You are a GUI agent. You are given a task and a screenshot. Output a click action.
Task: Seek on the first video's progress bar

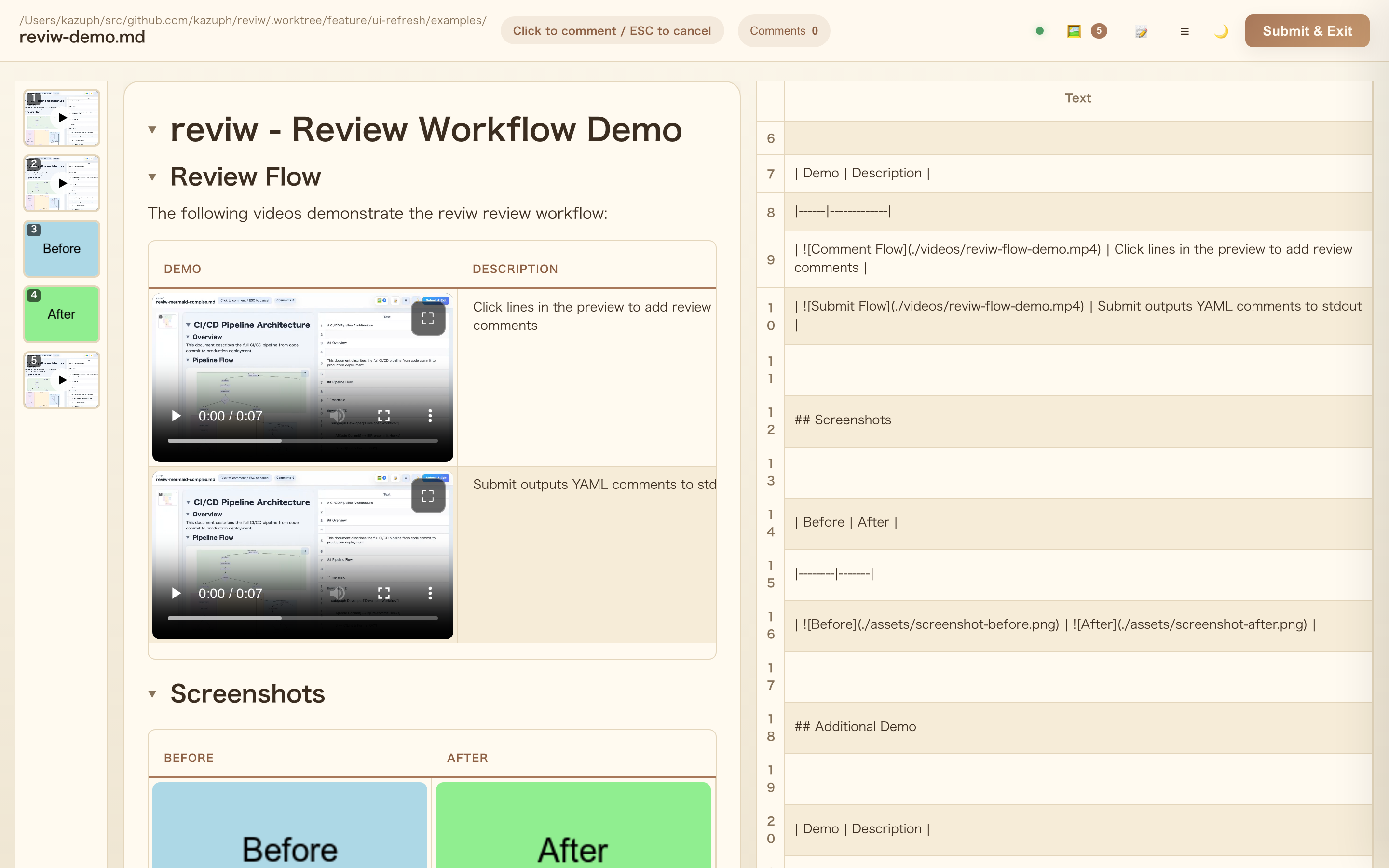(x=302, y=441)
